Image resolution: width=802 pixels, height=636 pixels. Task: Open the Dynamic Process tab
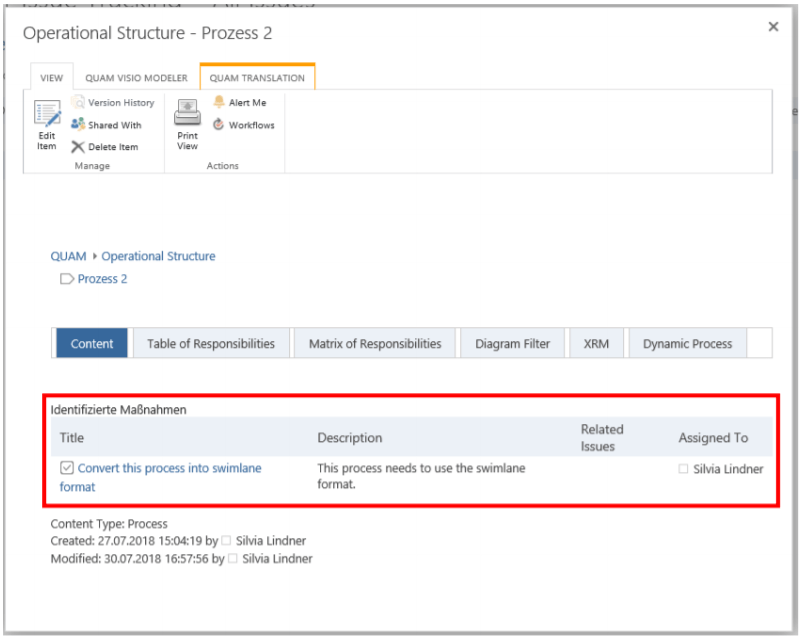[687, 344]
